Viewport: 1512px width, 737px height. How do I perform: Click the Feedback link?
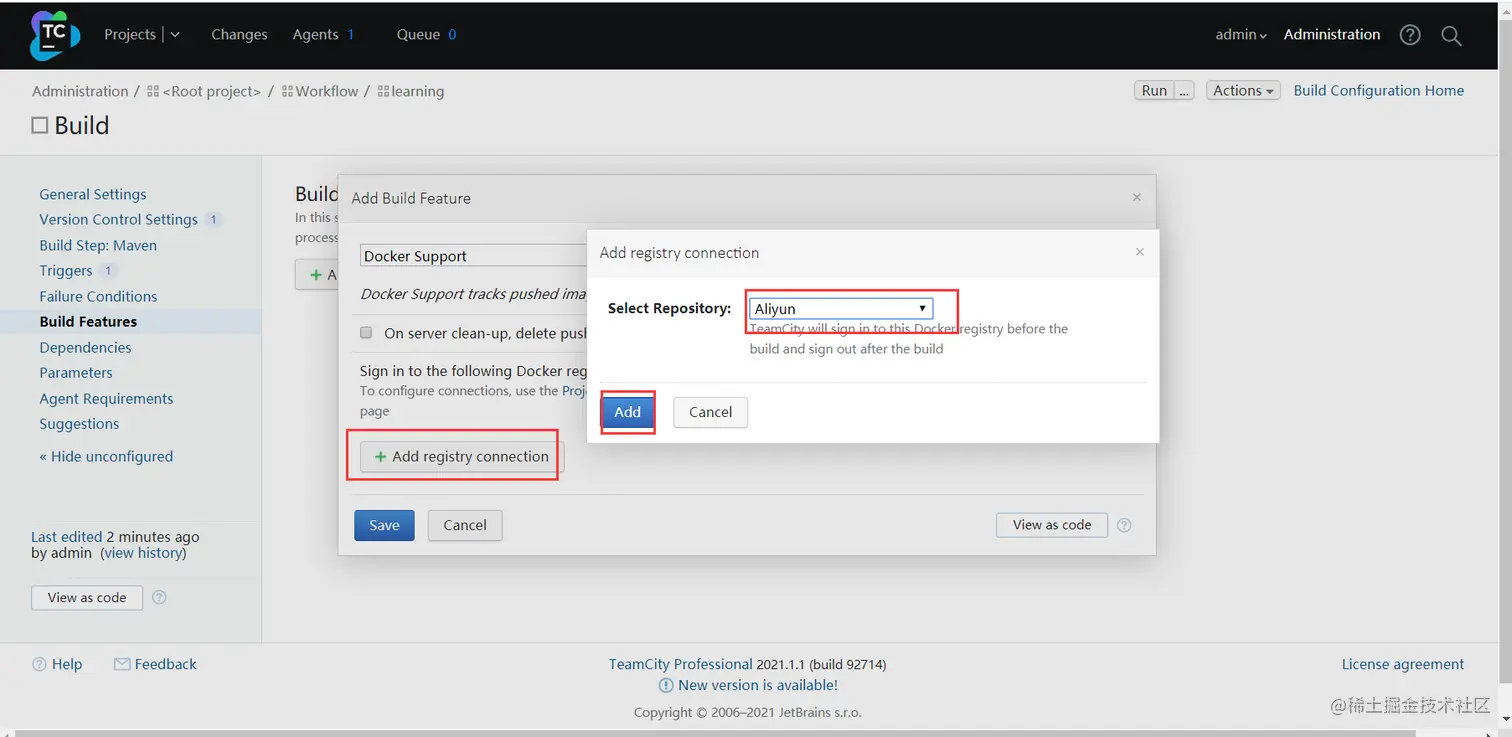[166, 664]
